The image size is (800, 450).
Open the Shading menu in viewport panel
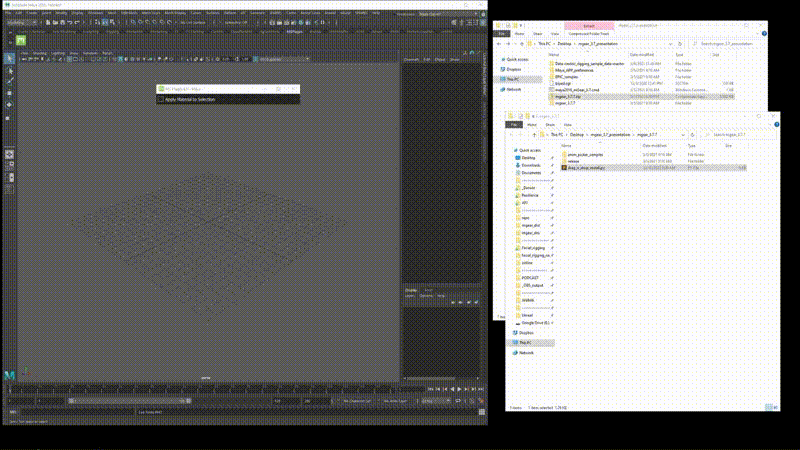click(x=39, y=53)
